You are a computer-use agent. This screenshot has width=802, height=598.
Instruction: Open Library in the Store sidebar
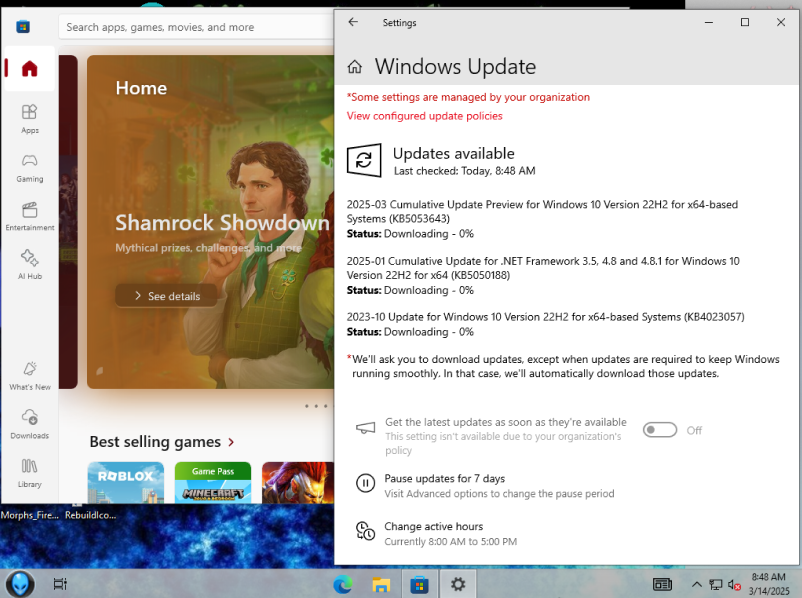29,473
